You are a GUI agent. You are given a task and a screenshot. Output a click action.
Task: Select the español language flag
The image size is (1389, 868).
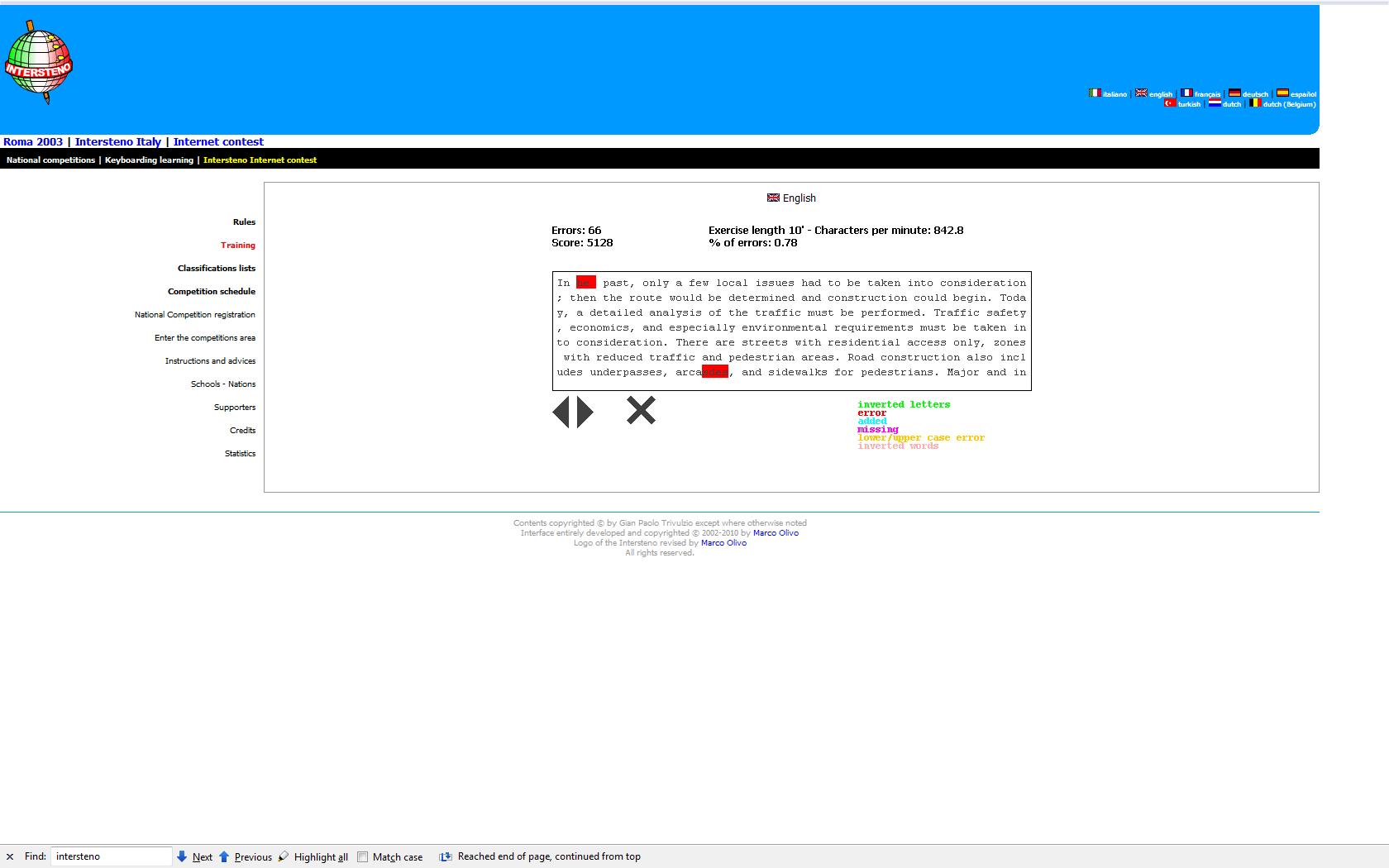click(1282, 93)
